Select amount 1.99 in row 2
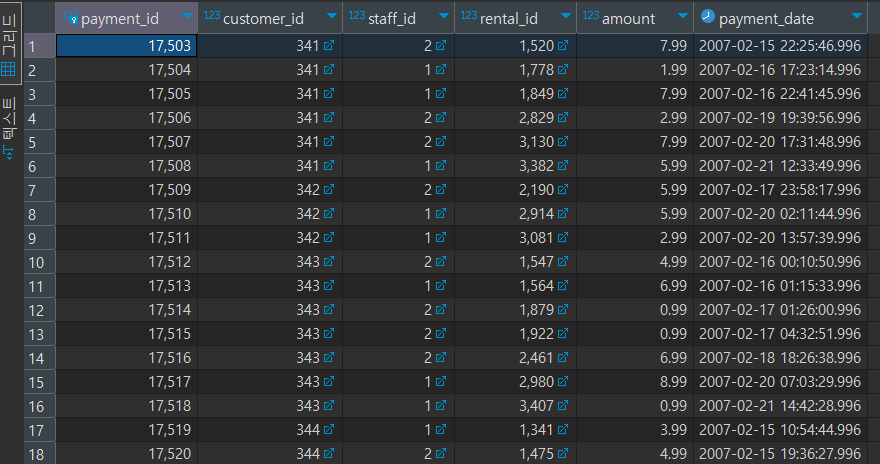880x464 pixels. pyautogui.click(x=635, y=70)
